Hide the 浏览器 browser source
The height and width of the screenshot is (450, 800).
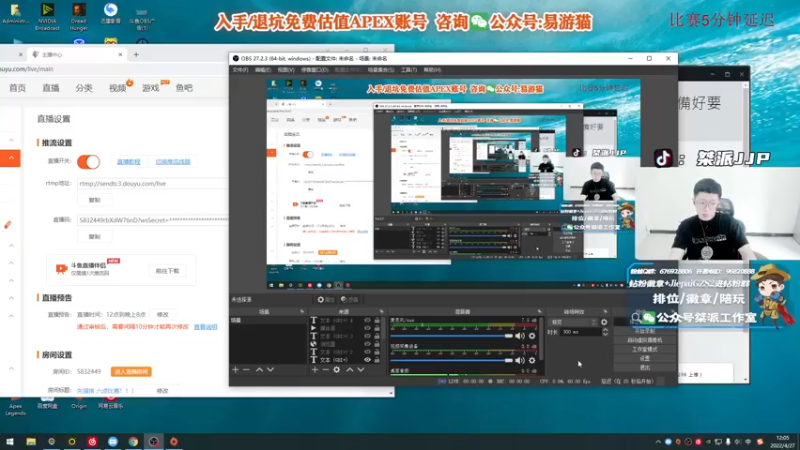click(367, 344)
